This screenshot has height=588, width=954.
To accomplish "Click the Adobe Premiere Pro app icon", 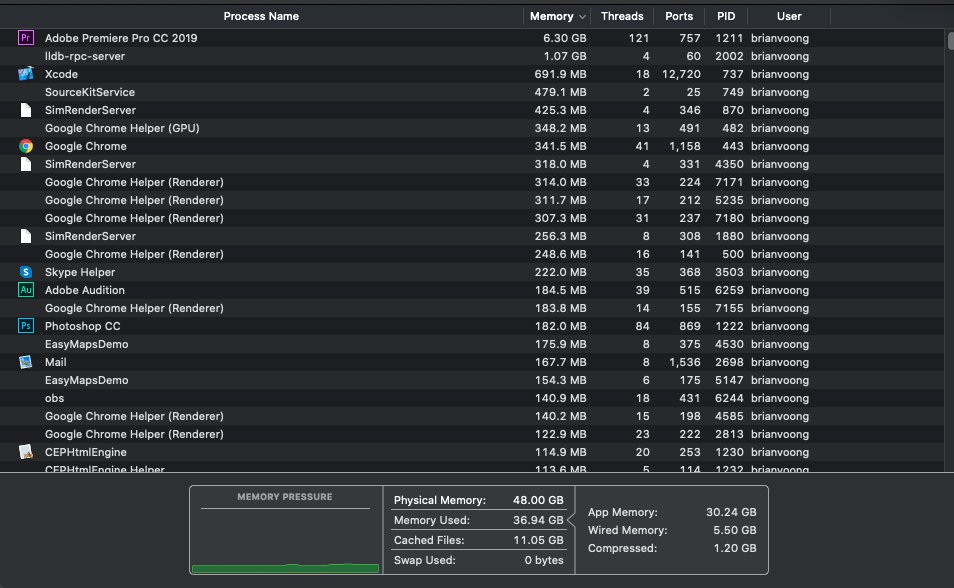I will click(26, 38).
